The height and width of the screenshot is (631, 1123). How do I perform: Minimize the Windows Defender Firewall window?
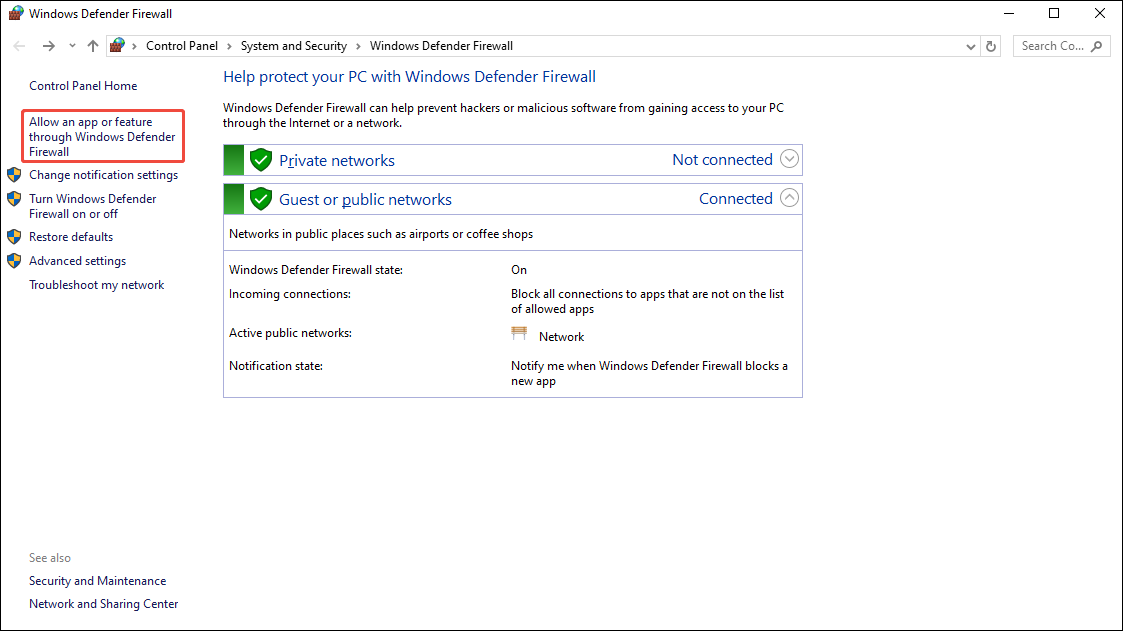click(x=1008, y=14)
